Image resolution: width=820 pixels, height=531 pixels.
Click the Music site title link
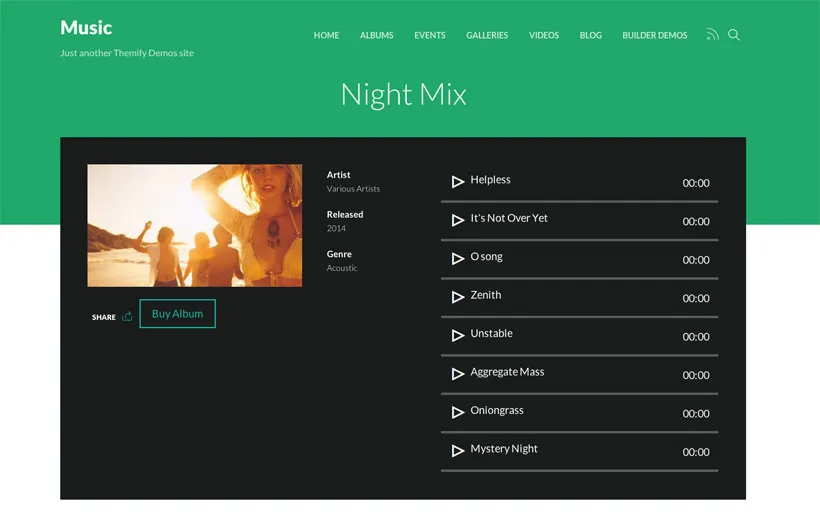click(x=86, y=28)
